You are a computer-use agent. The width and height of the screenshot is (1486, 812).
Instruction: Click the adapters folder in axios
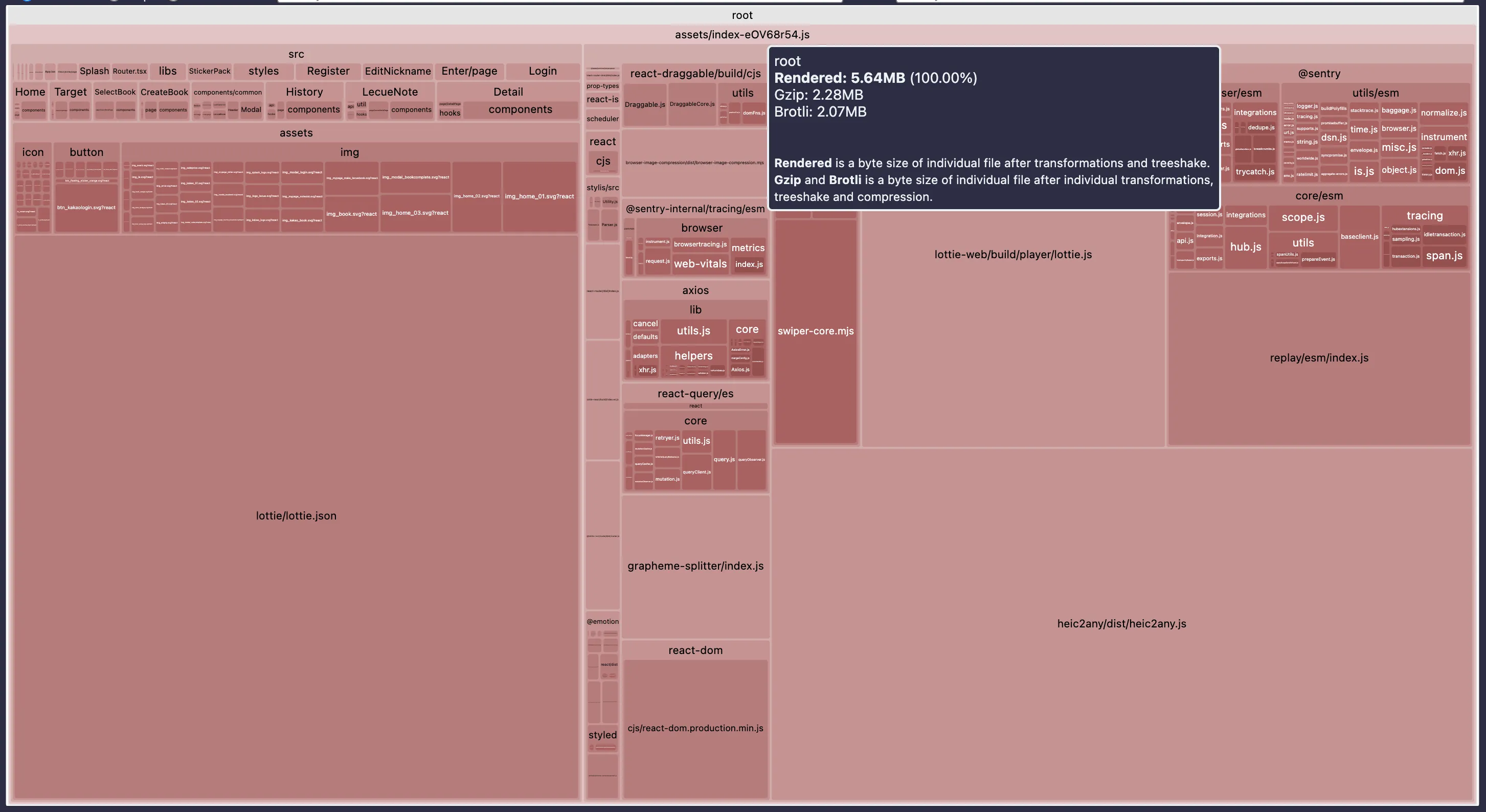(x=645, y=356)
